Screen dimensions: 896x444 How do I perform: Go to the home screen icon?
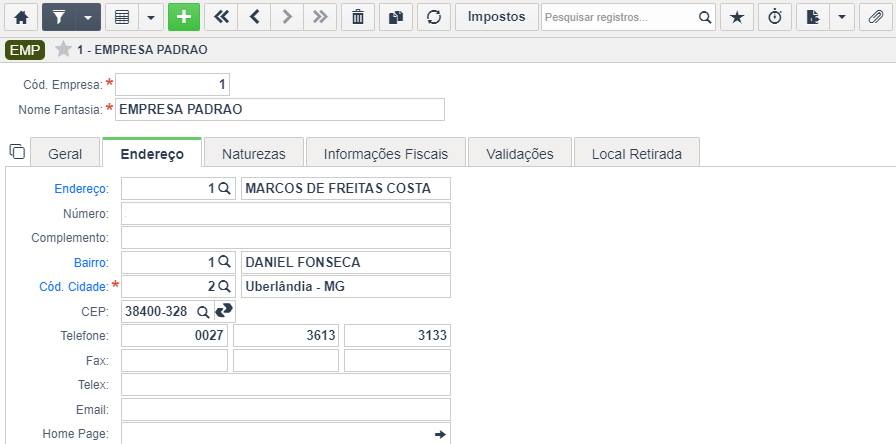point(21,17)
